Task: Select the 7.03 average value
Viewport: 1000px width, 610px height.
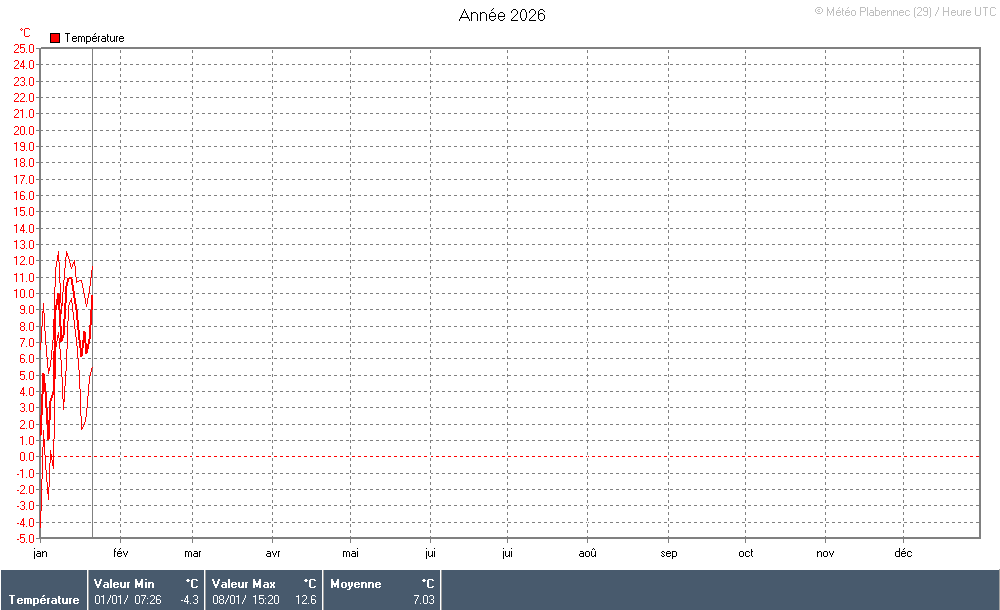Action: click(x=424, y=600)
